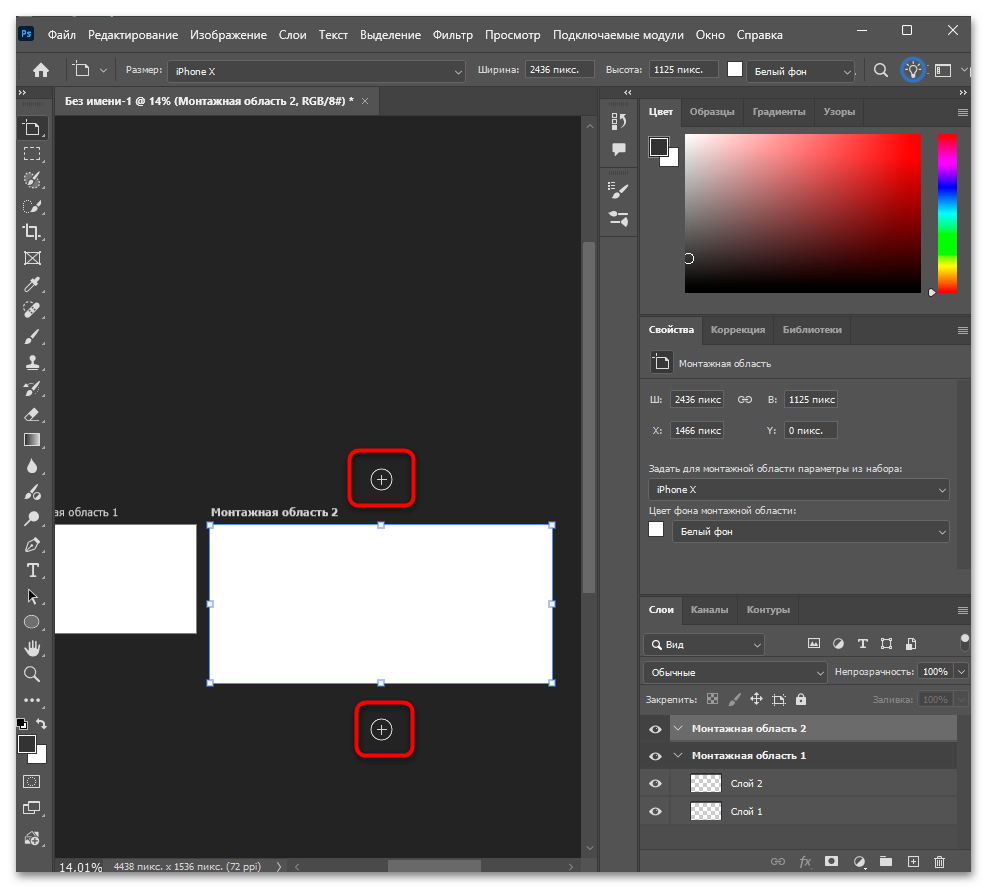The image size is (987, 888).
Task: Delete layer using trash icon
Action: click(x=939, y=861)
